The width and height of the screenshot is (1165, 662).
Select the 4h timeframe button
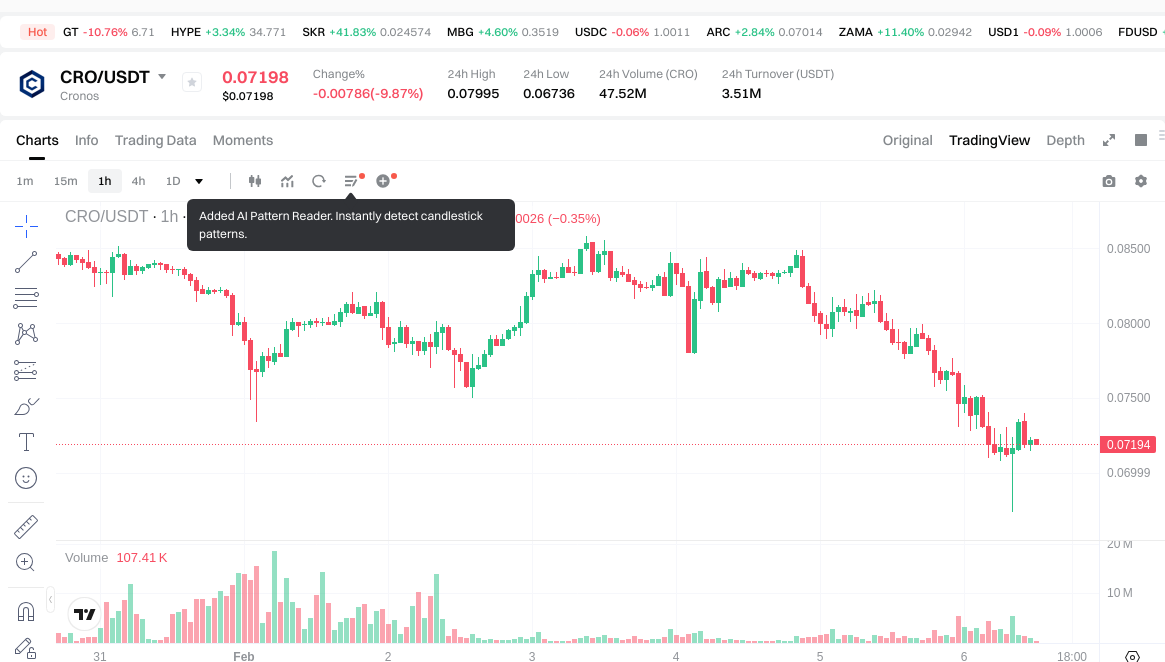coord(138,181)
